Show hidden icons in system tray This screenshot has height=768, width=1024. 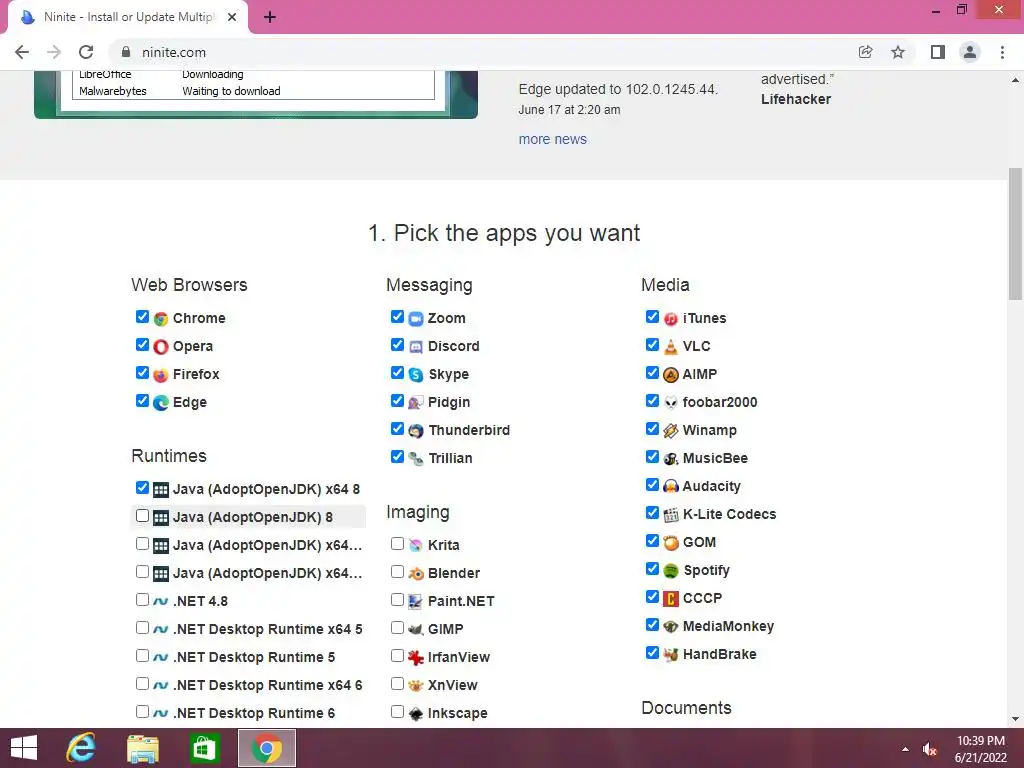pos(905,749)
